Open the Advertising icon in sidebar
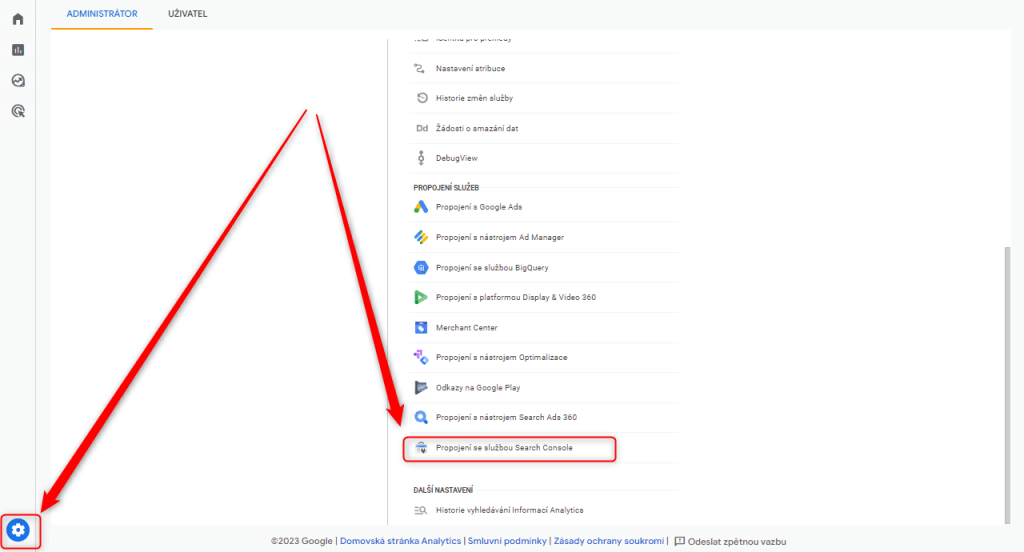Image resolution: width=1024 pixels, height=552 pixels. 18,112
